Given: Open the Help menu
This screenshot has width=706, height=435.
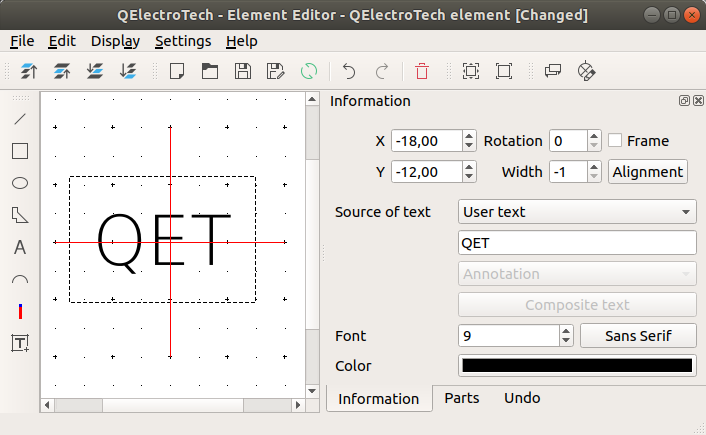Looking at the screenshot, I should (x=242, y=41).
